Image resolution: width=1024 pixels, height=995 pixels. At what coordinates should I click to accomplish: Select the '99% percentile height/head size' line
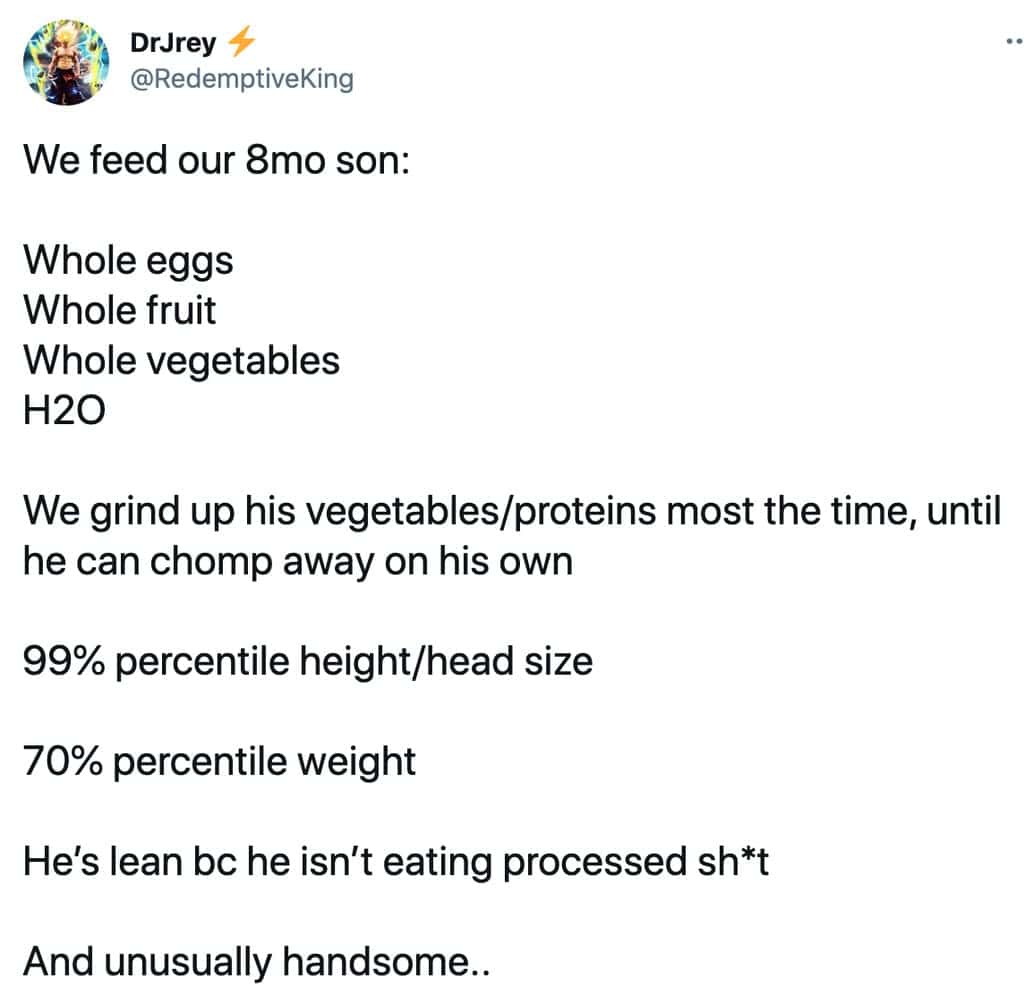tap(308, 661)
